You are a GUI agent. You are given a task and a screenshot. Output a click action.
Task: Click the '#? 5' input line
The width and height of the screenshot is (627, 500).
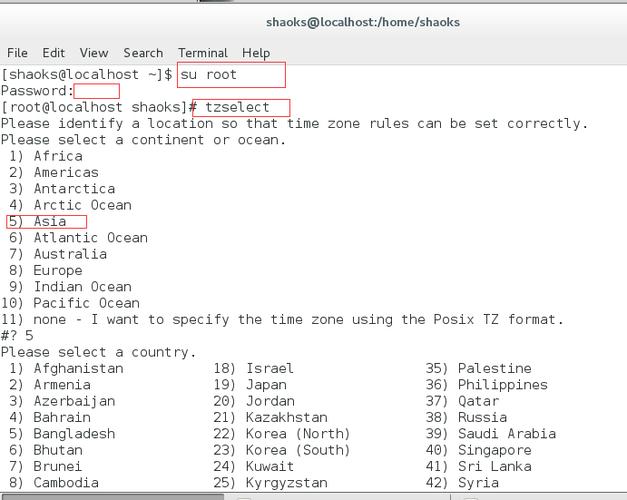[17, 336]
